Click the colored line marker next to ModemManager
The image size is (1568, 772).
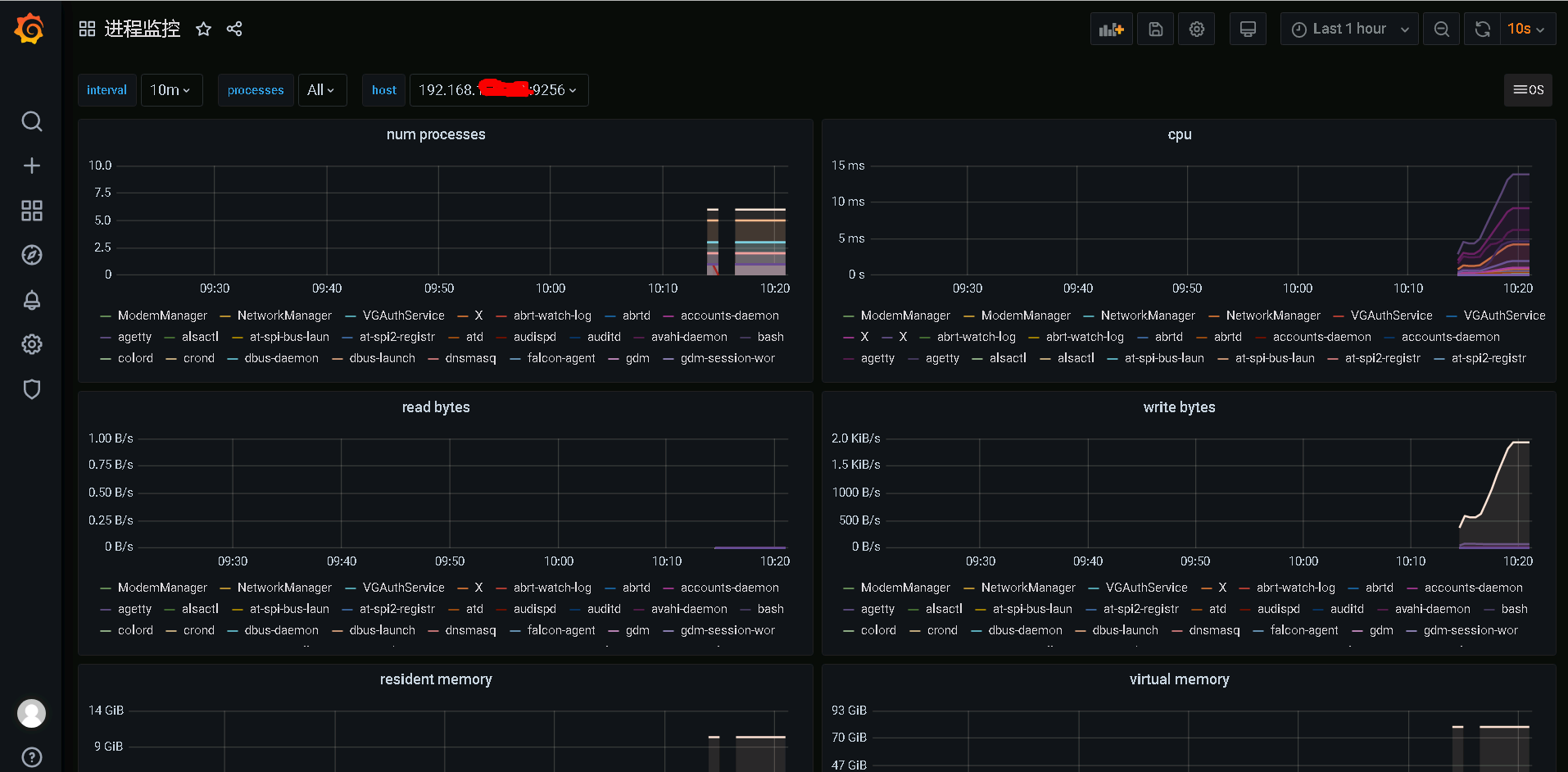coord(105,315)
